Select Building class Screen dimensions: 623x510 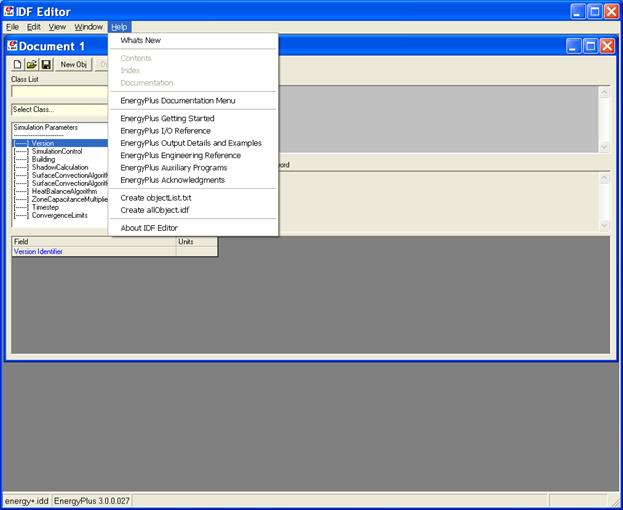60,159
